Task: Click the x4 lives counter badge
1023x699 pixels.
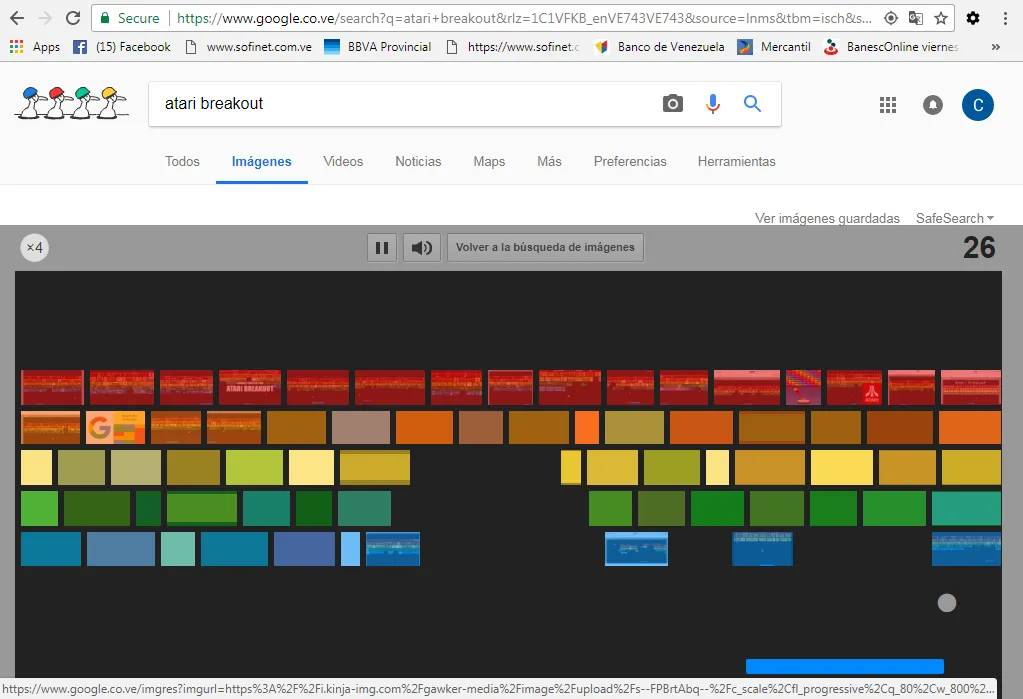Action: (x=35, y=247)
